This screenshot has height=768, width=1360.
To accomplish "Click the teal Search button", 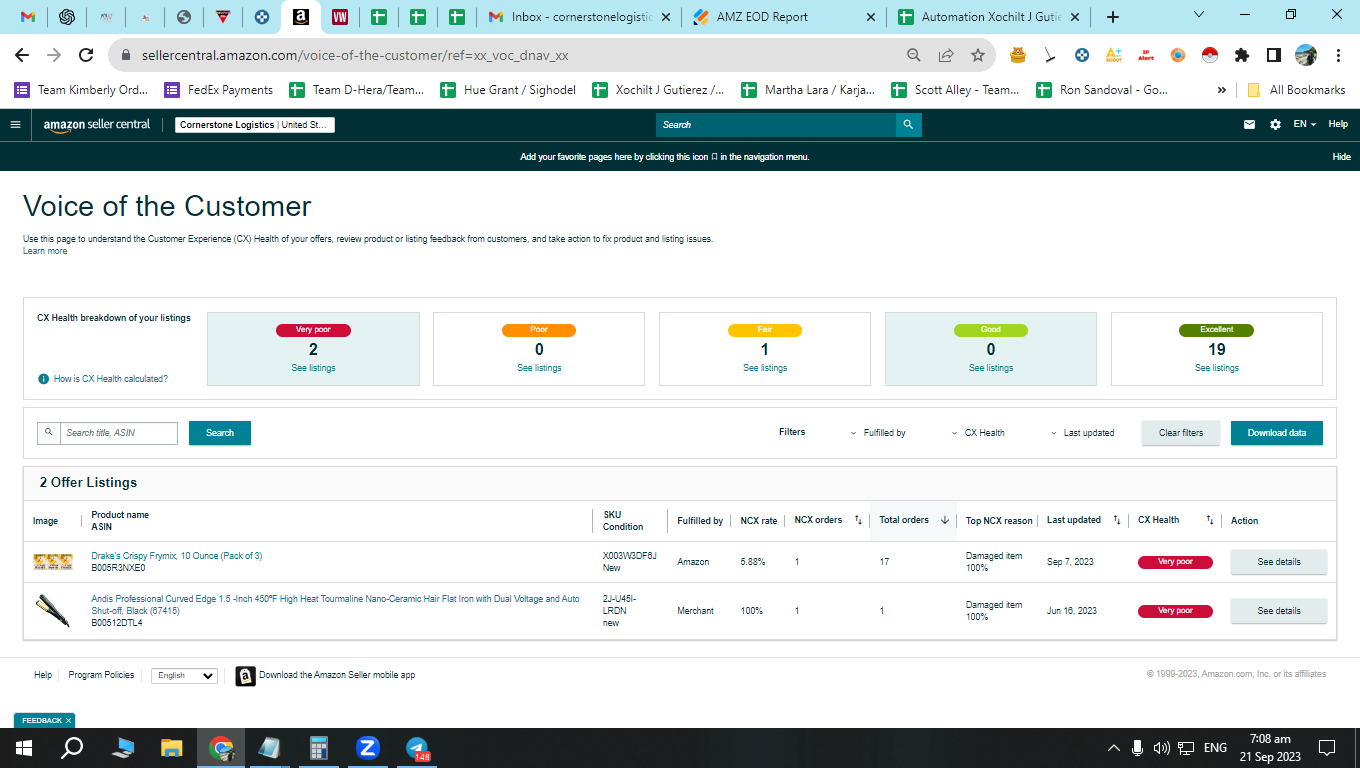I will click(220, 433).
